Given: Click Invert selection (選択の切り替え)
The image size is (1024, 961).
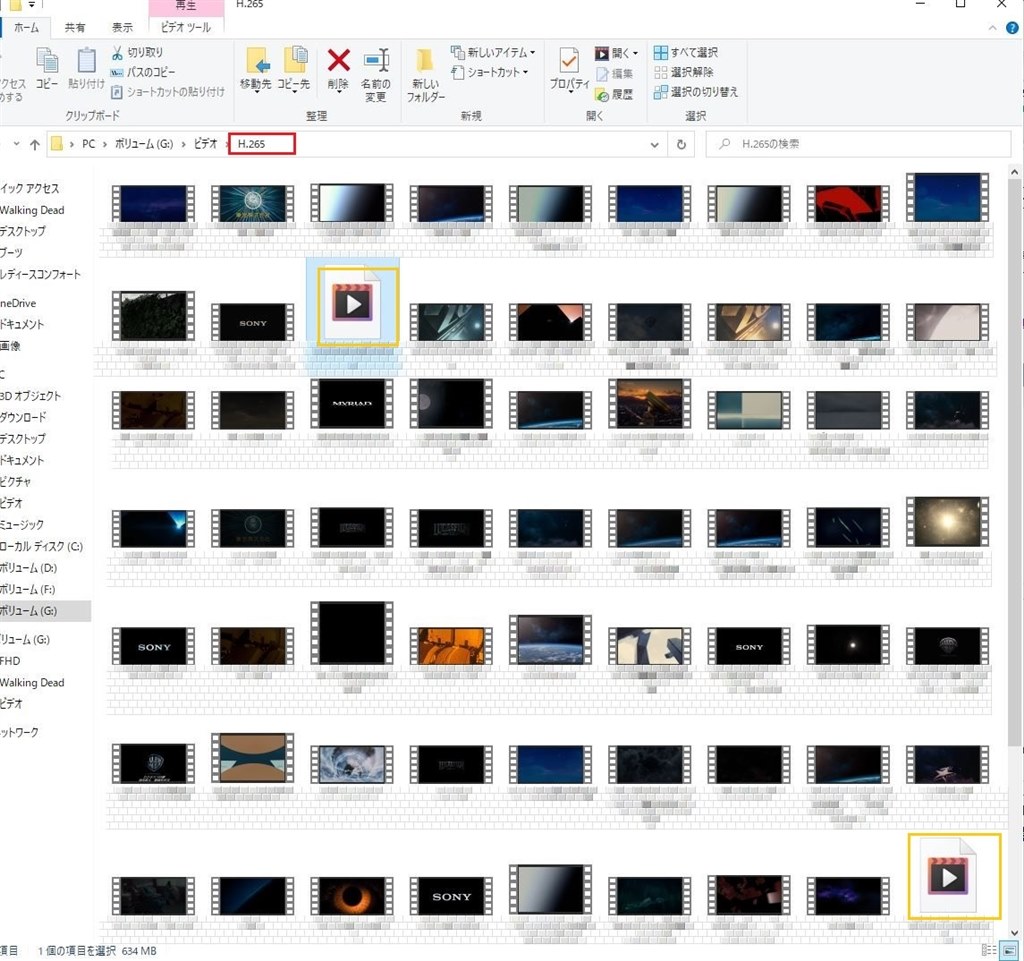Looking at the screenshot, I should 696,92.
